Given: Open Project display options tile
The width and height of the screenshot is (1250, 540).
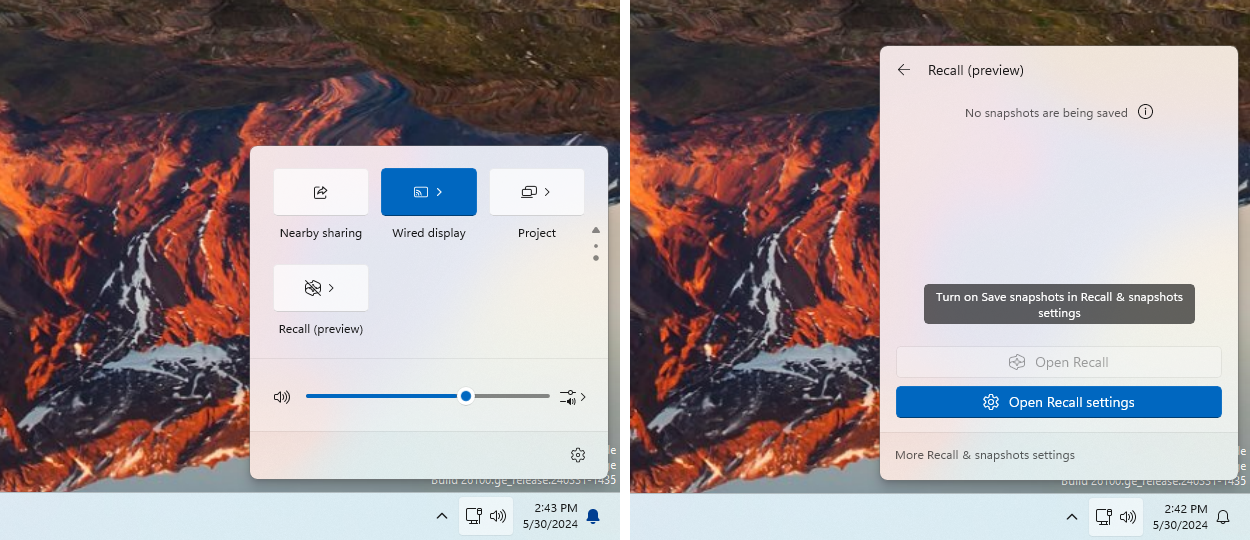Looking at the screenshot, I should (x=537, y=192).
